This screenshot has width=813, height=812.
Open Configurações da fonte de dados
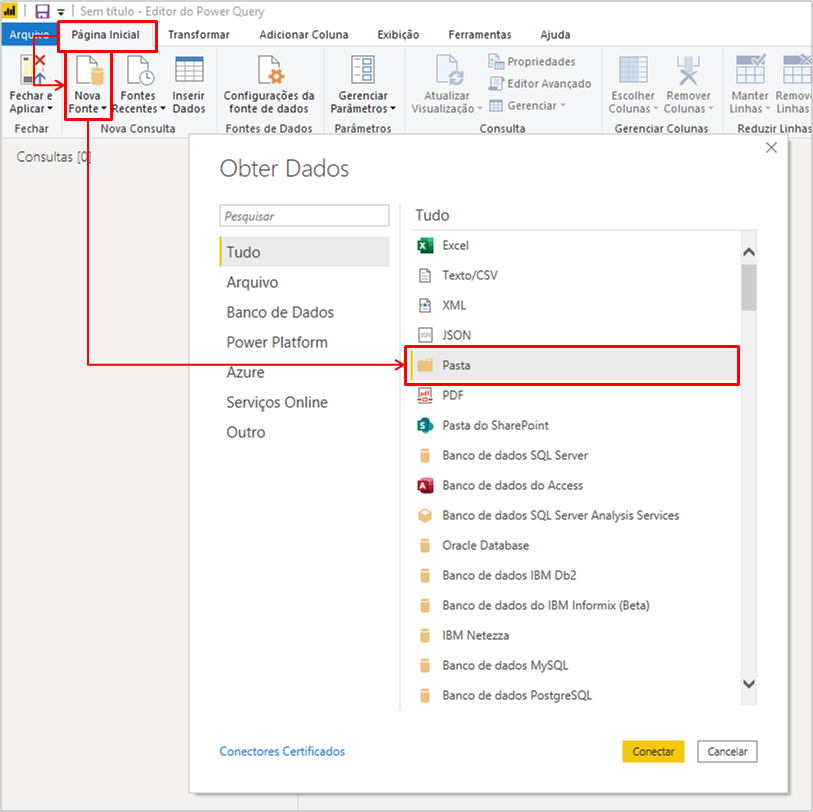click(x=269, y=72)
